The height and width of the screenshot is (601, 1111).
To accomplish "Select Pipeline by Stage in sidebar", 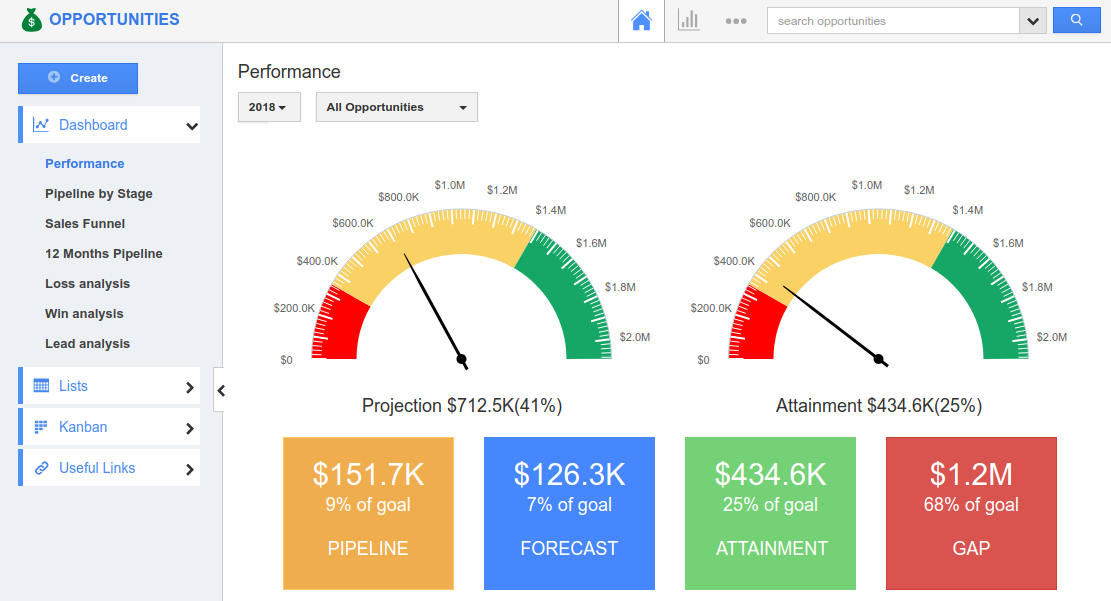I will [x=99, y=194].
